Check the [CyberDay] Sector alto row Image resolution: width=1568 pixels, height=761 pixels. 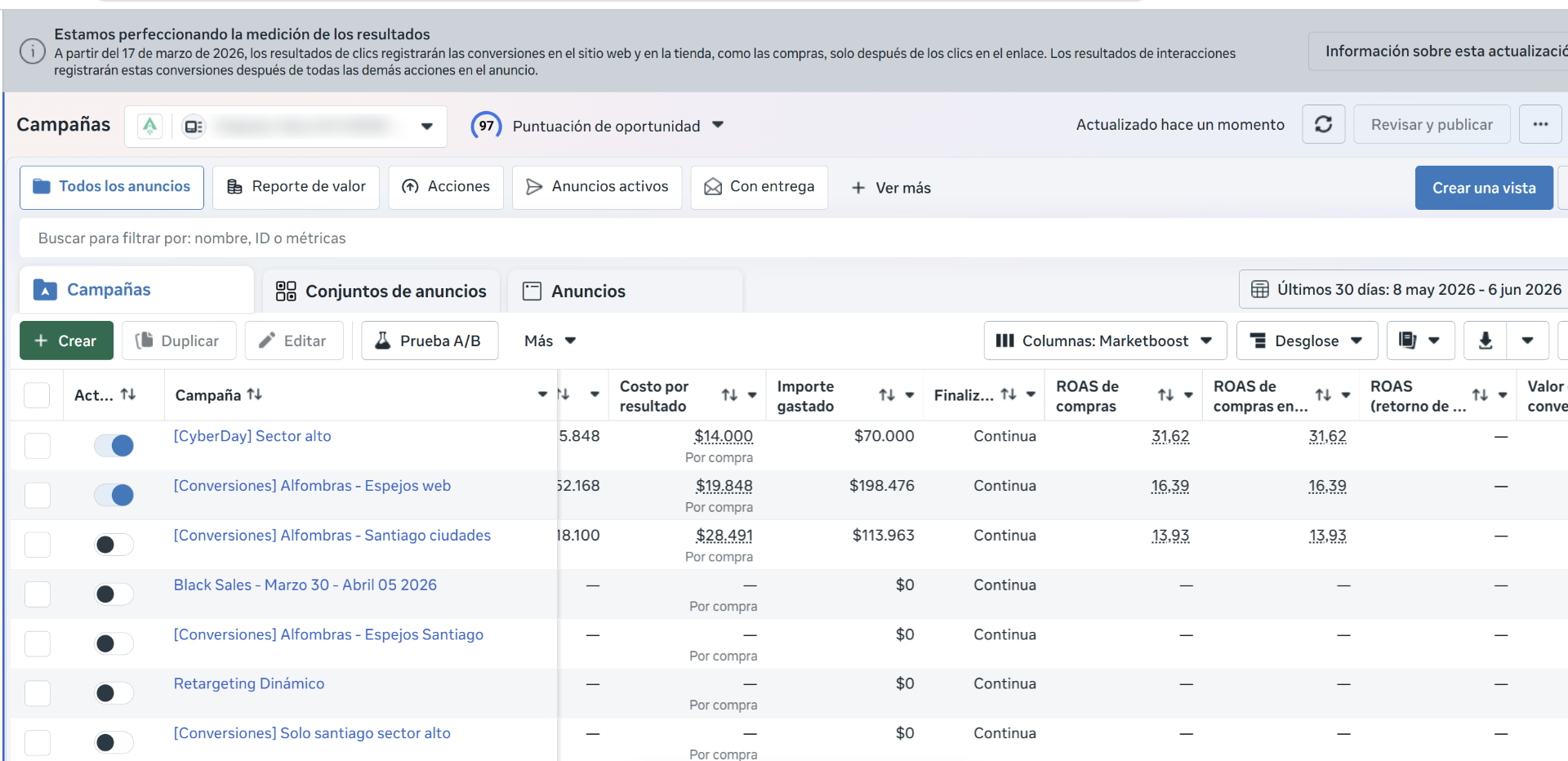tap(37, 445)
